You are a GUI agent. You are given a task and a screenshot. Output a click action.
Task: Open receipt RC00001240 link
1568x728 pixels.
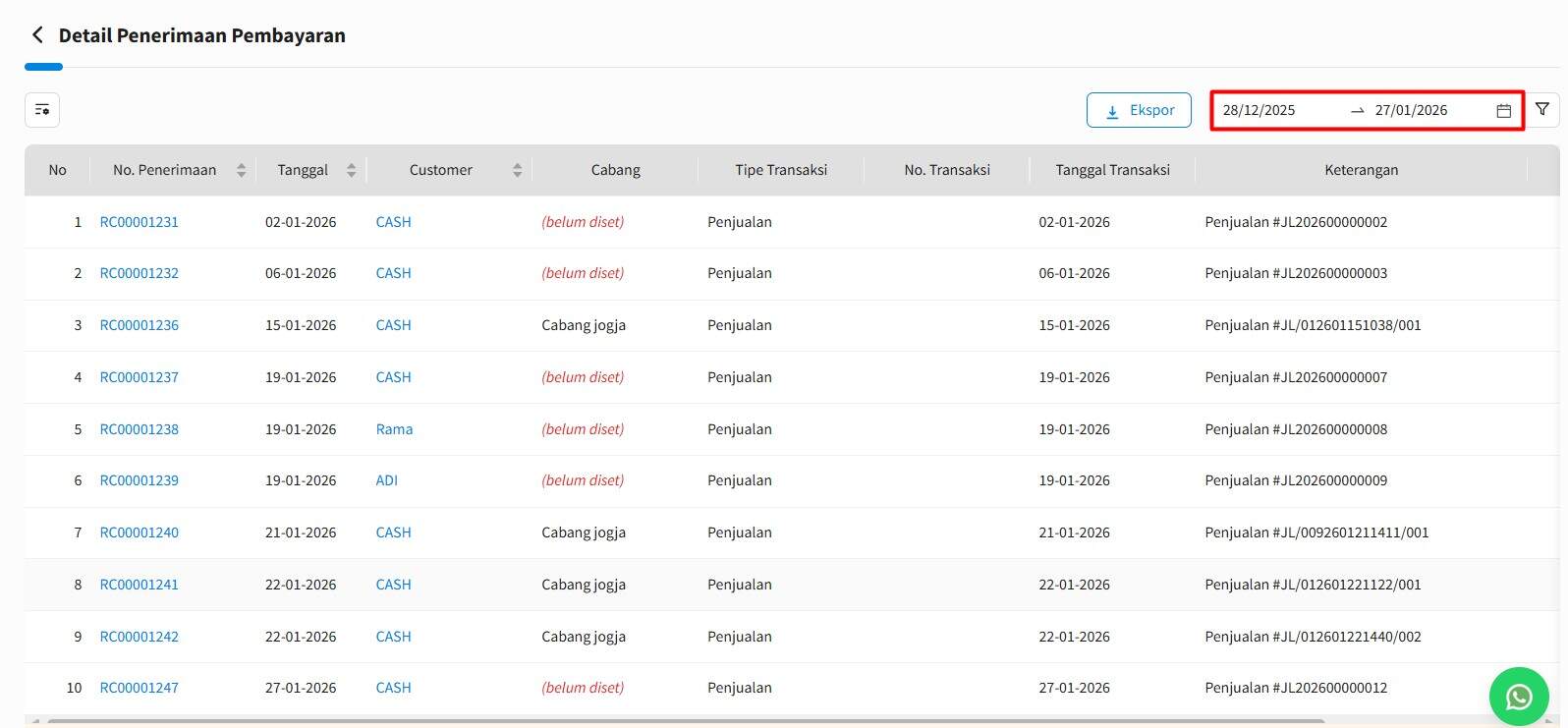click(x=140, y=532)
